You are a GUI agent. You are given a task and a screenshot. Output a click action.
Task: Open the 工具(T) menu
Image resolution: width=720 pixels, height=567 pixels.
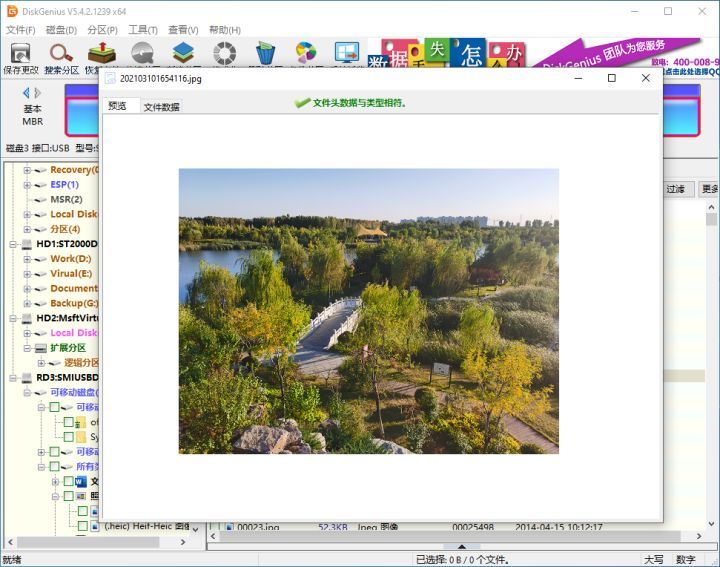click(x=143, y=30)
